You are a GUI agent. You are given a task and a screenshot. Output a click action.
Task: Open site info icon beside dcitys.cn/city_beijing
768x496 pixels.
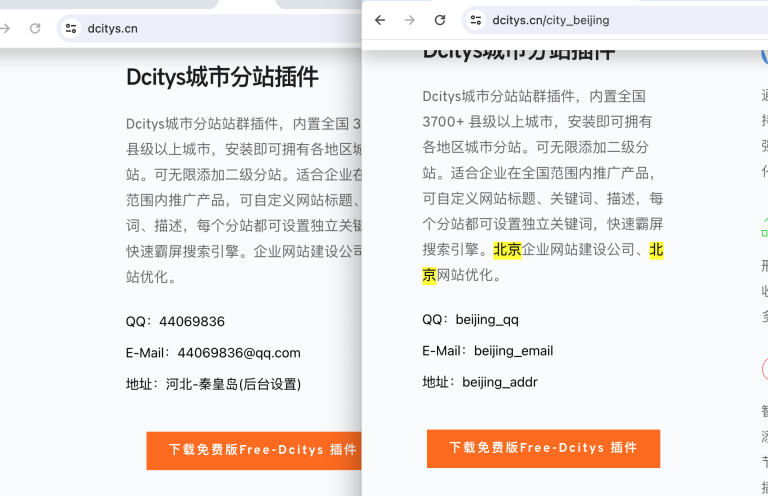(x=476, y=20)
